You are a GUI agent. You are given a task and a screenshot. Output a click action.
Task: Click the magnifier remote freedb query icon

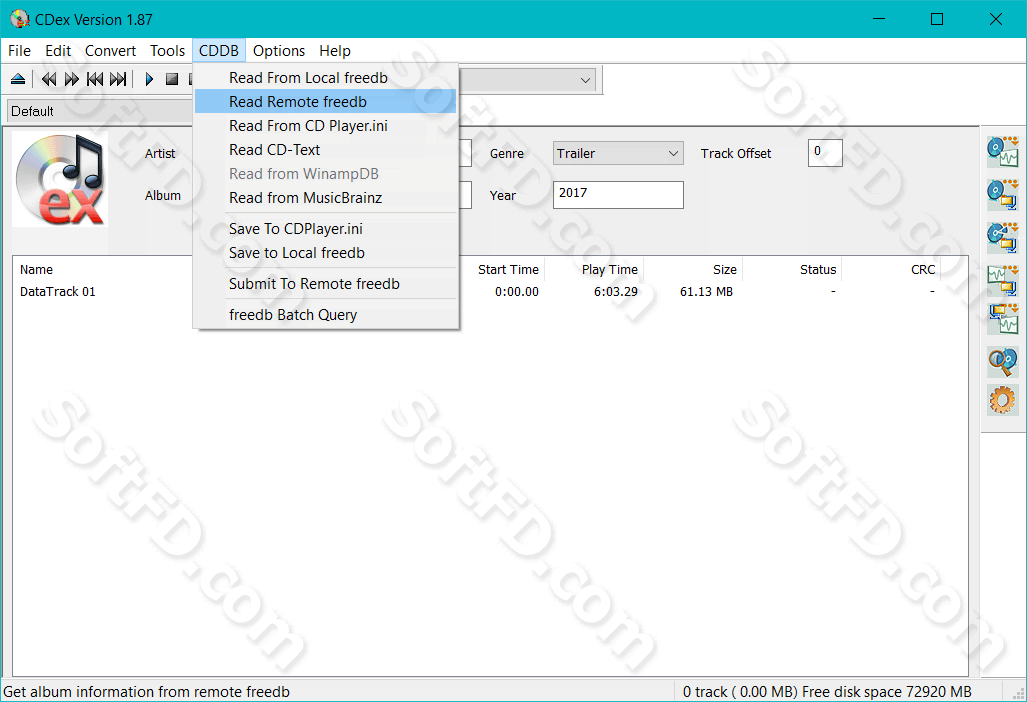1003,362
